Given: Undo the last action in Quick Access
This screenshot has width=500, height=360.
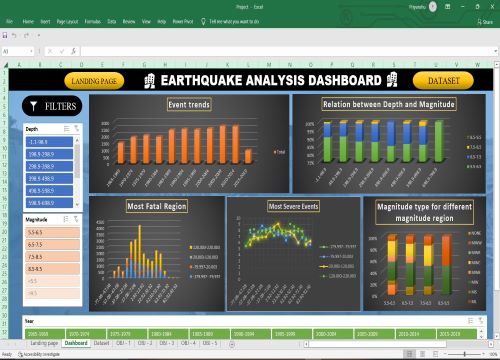Looking at the screenshot, I should click(14, 35).
